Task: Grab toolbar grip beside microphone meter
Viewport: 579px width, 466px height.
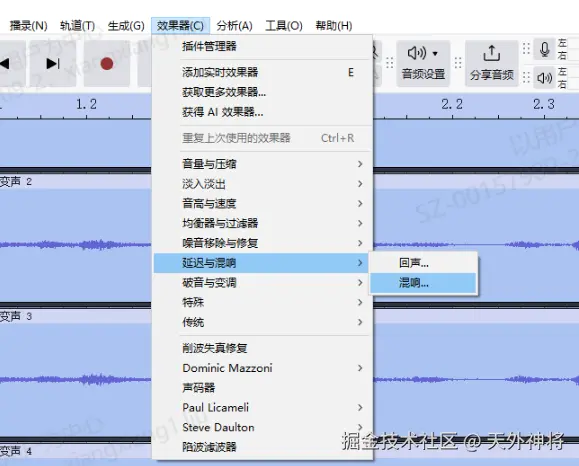Action: [x=526, y=48]
